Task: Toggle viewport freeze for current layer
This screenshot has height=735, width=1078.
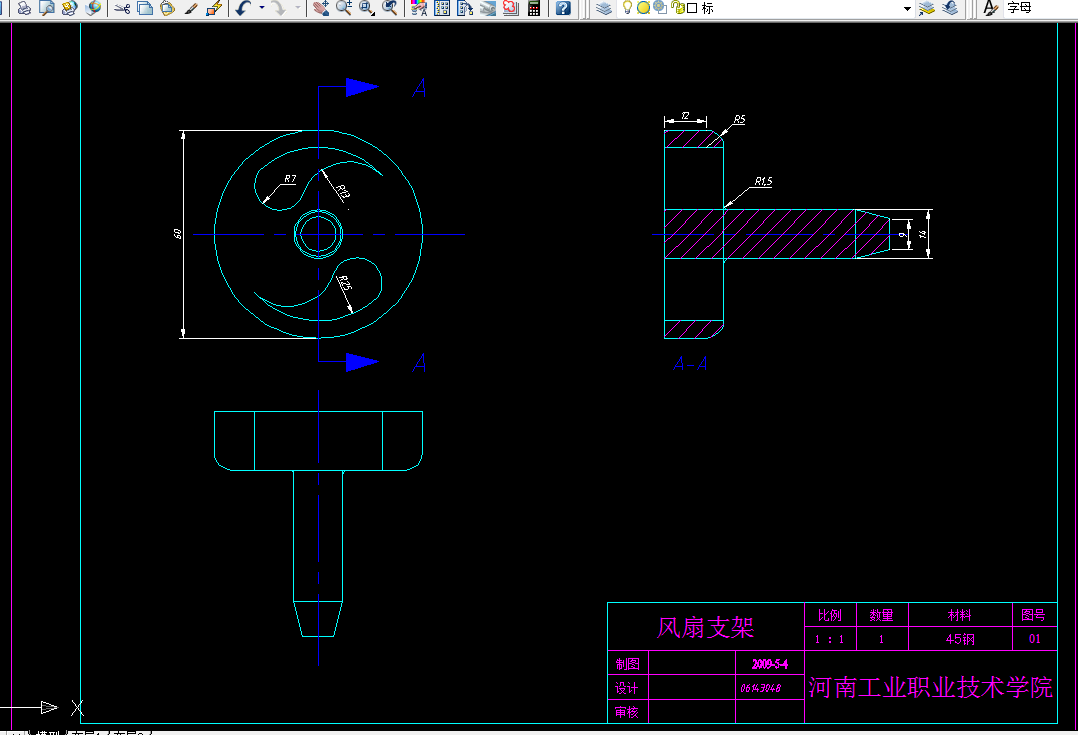Action: click(x=660, y=8)
